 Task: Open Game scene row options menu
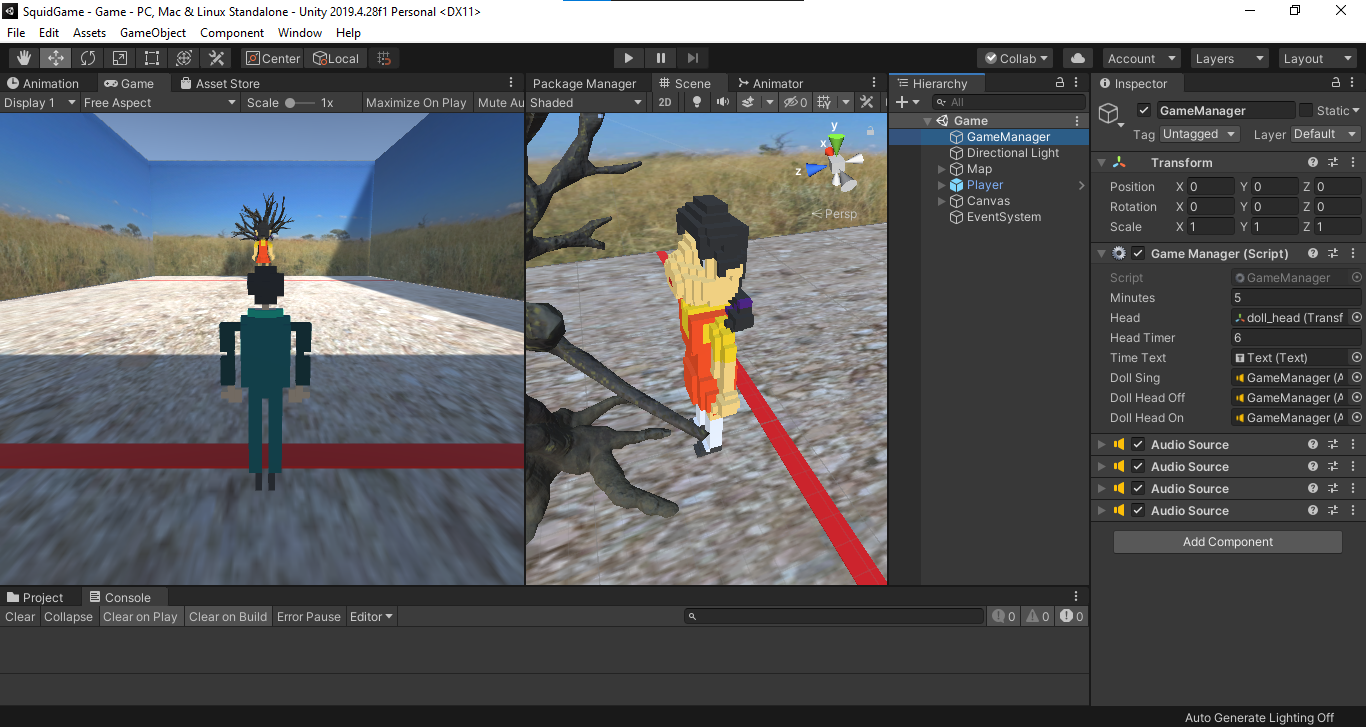(x=1077, y=120)
